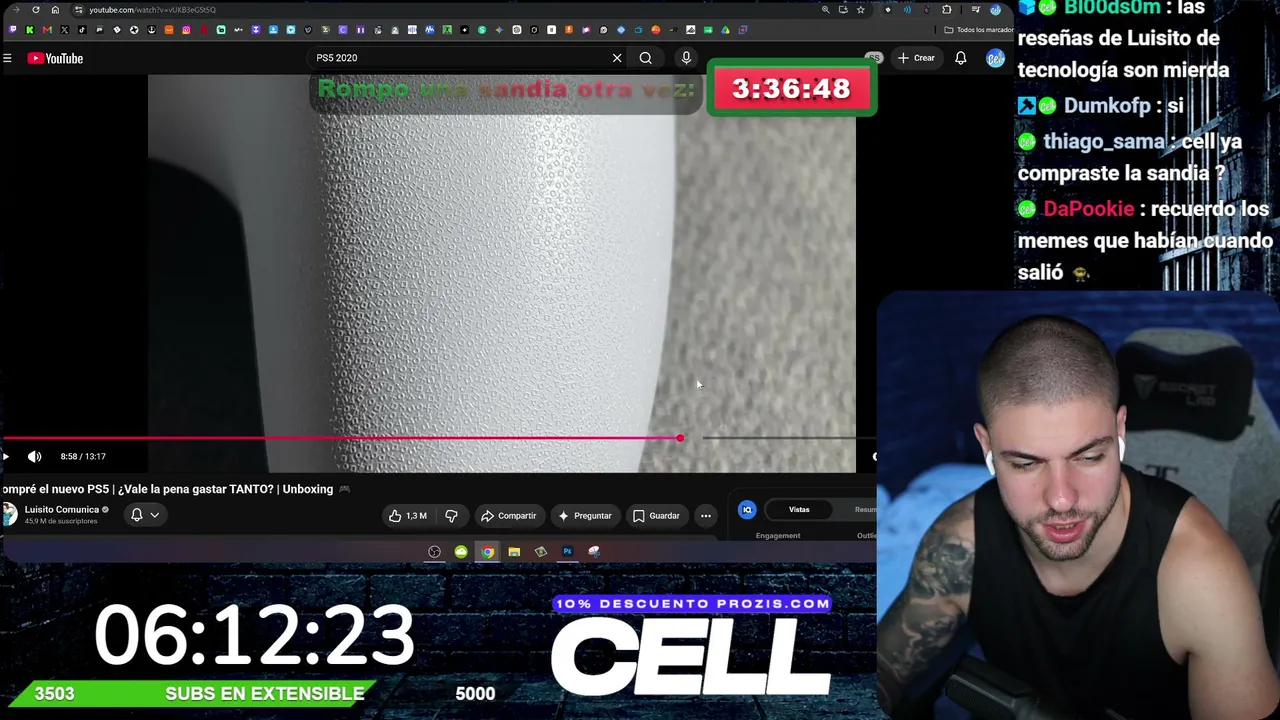Open the Preguntar AI button
This screenshot has height=720, width=1280.
coord(585,516)
